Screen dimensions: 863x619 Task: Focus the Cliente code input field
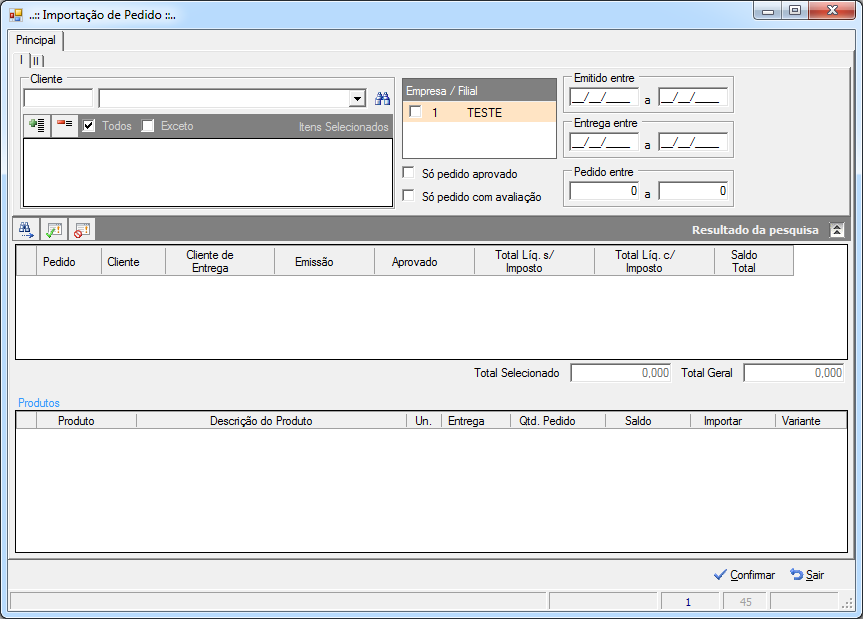click(x=58, y=98)
